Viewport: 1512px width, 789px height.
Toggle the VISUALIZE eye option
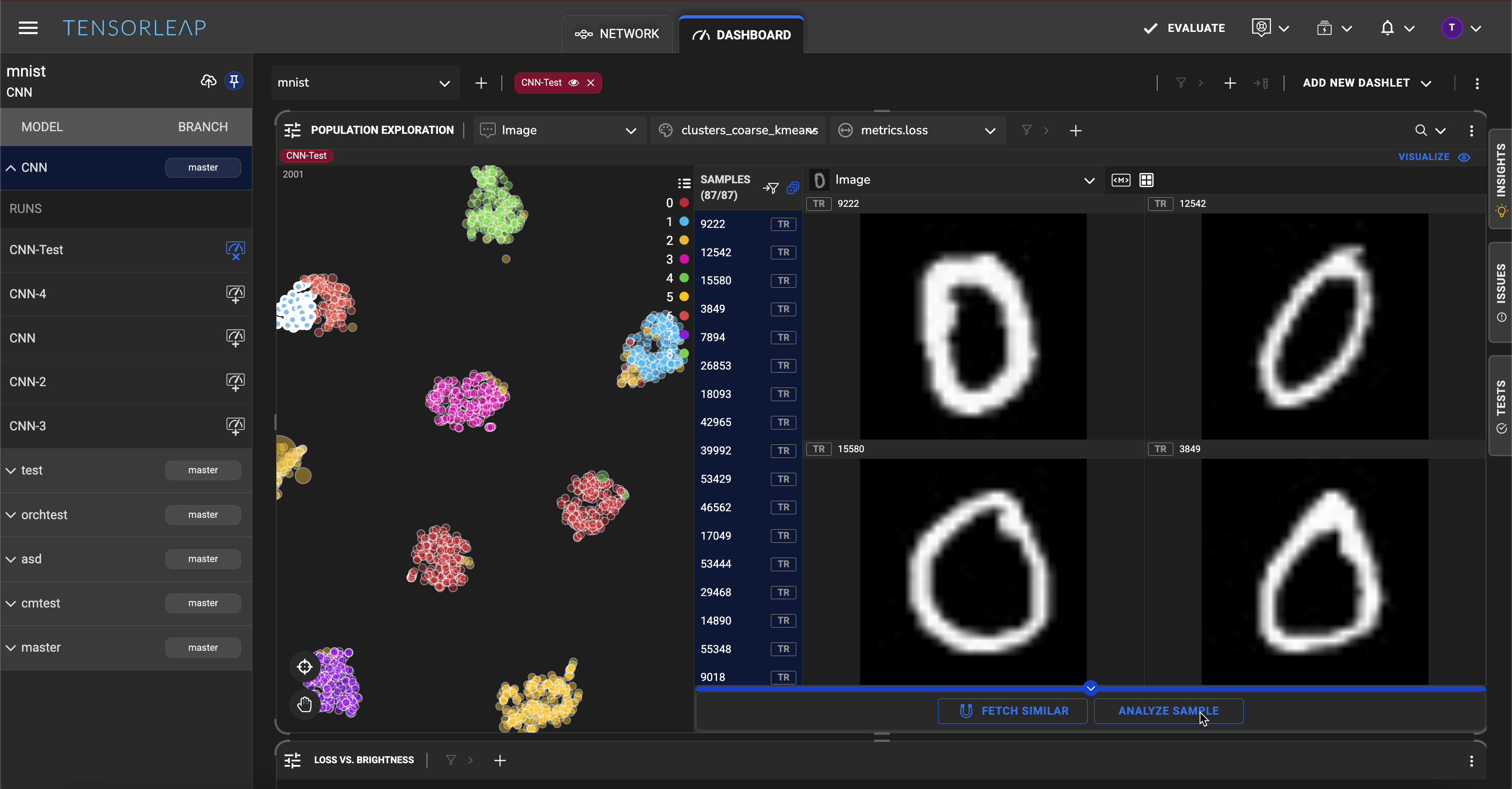point(1464,157)
